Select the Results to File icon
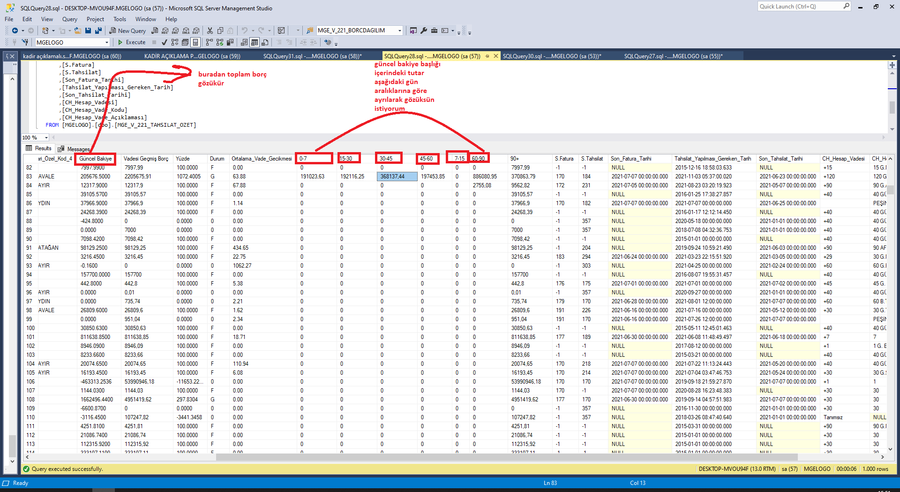 pyautogui.click(x=265, y=42)
